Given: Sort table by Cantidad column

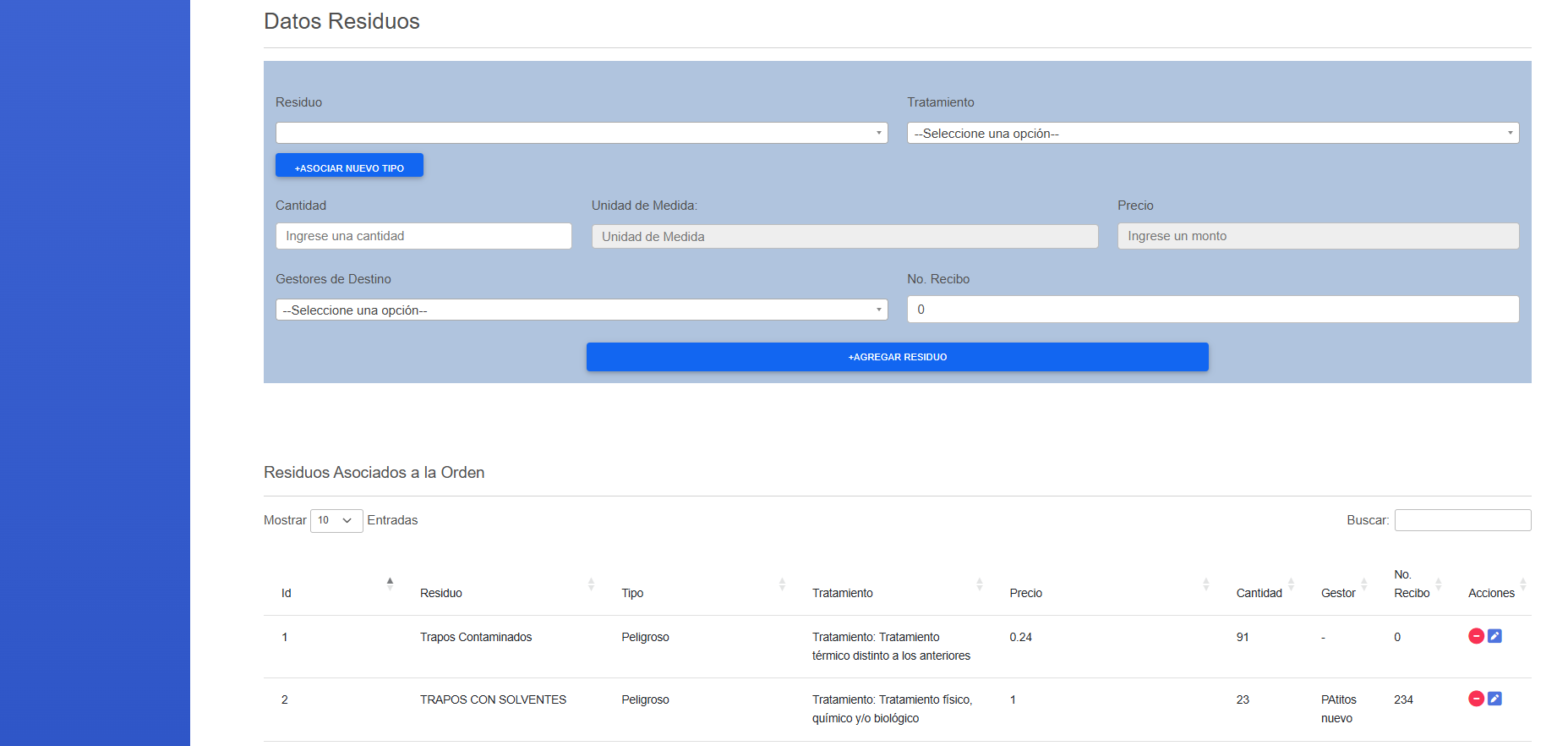Looking at the screenshot, I should click(x=1259, y=593).
